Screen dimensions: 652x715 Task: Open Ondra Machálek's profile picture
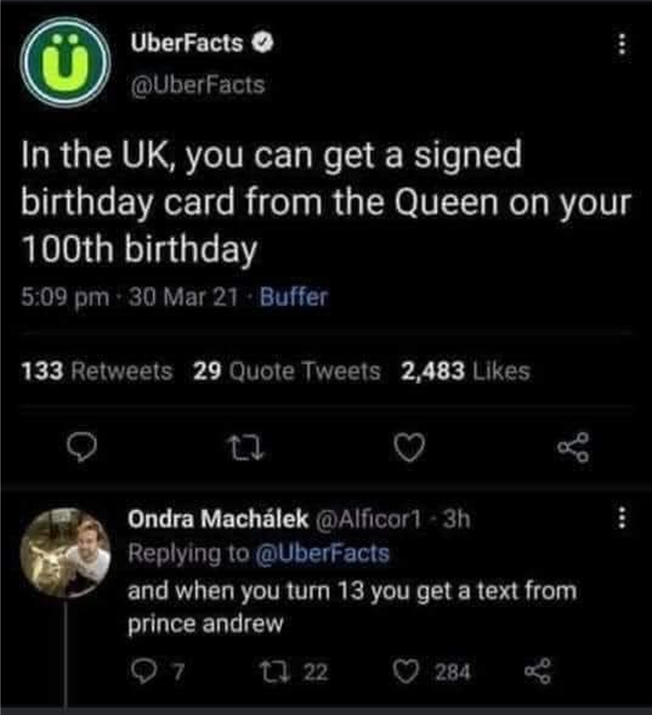pyautogui.click(x=66, y=553)
